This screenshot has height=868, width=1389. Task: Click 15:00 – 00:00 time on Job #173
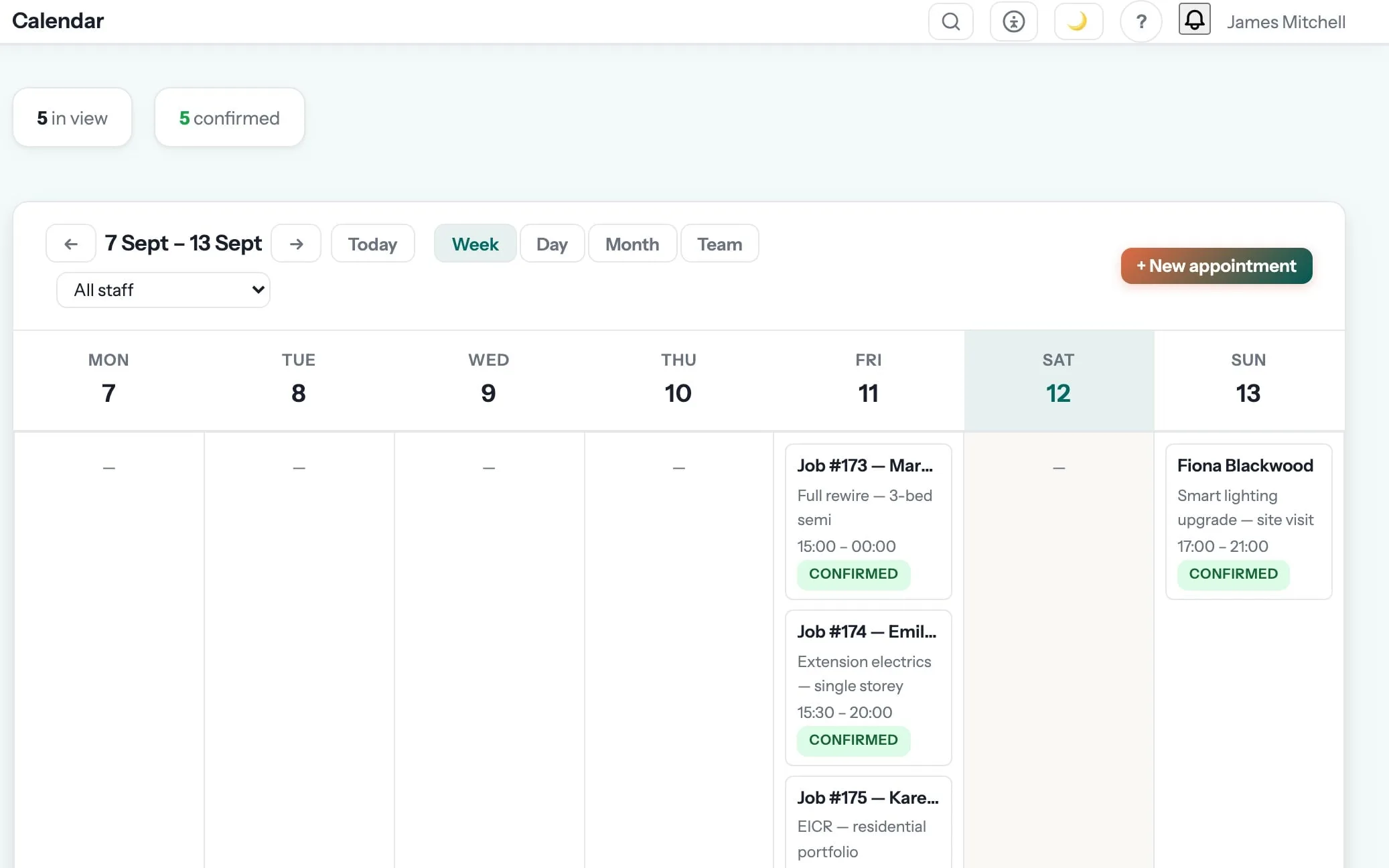coord(846,547)
